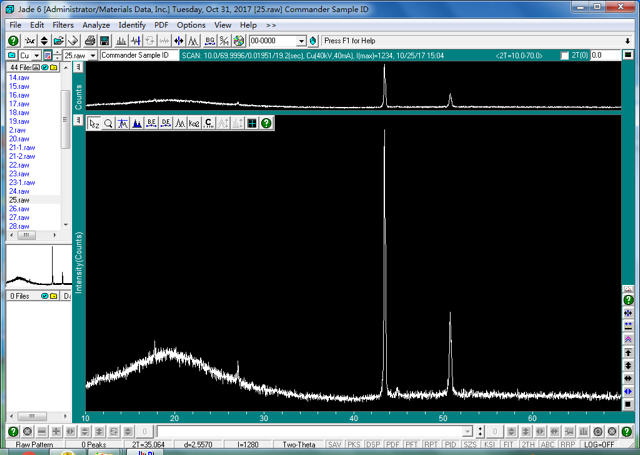This screenshot has width=640, height=455.
Task: Click the green help icon in plot toolbar
Action: (x=266, y=124)
